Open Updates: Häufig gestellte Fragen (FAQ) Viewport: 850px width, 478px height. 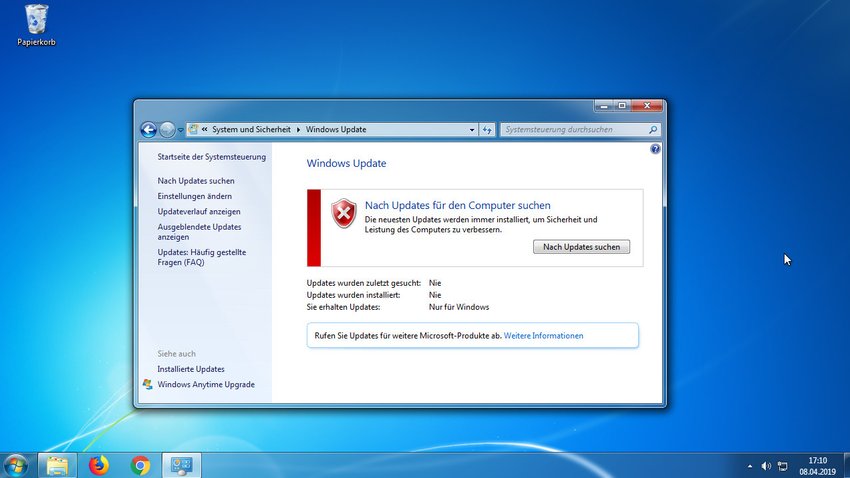[202, 257]
